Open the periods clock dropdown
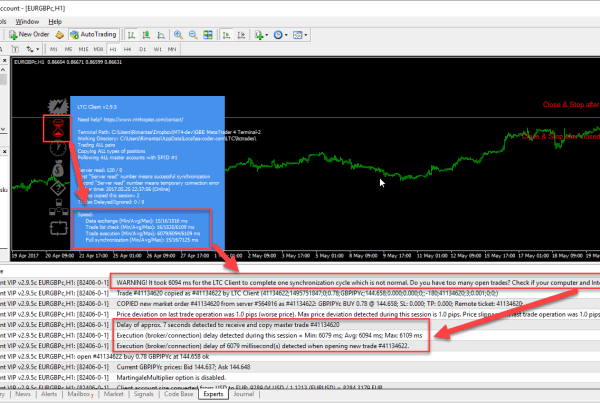This screenshot has height=403, width=600. click(x=280, y=35)
